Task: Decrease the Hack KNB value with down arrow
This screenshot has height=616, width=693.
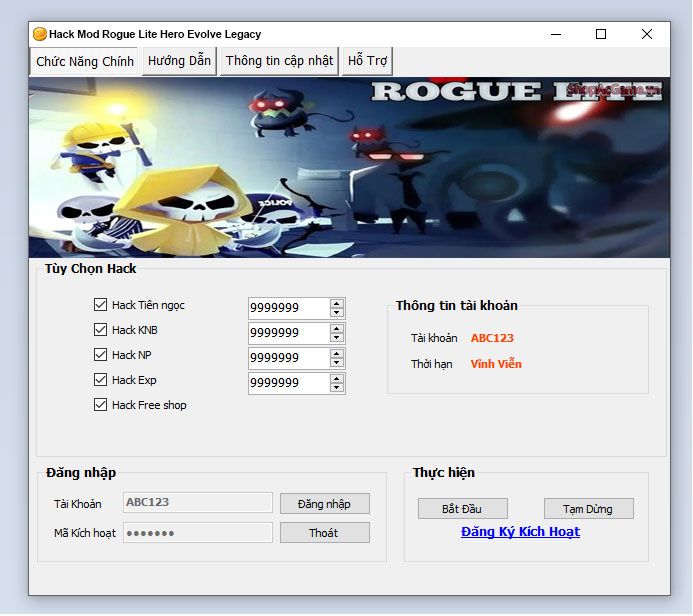Action: (x=337, y=338)
